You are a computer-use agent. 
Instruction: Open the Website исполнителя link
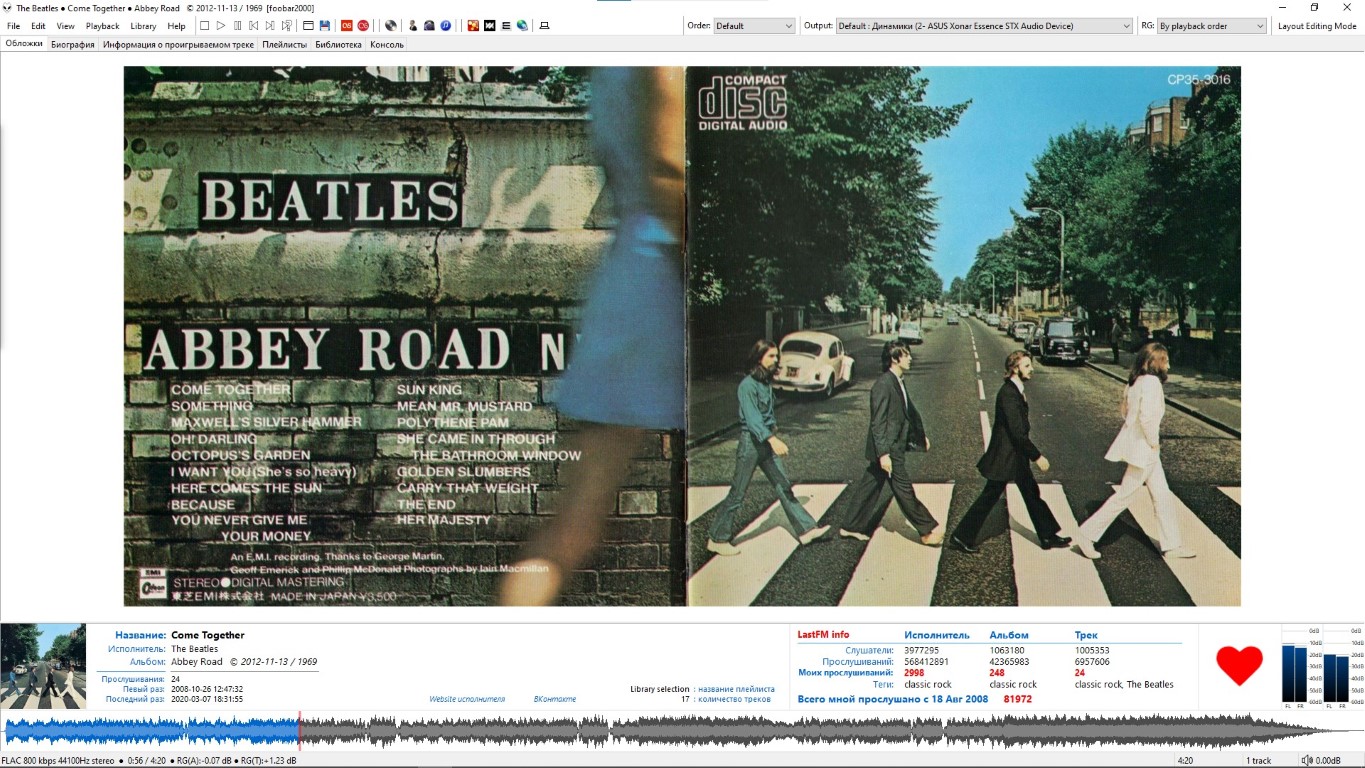coord(467,699)
